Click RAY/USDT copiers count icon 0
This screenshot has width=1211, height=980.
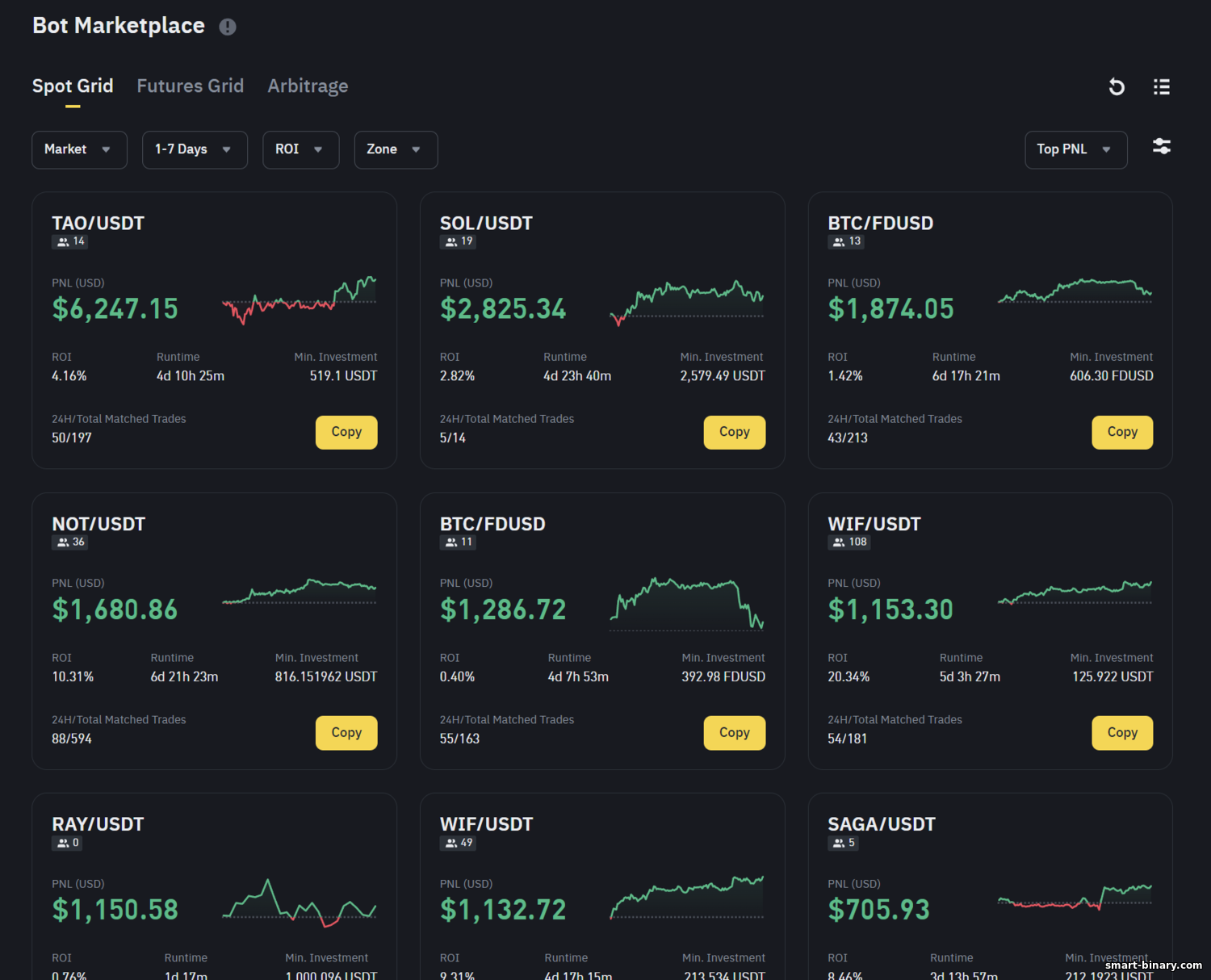pyautogui.click(x=67, y=843)
